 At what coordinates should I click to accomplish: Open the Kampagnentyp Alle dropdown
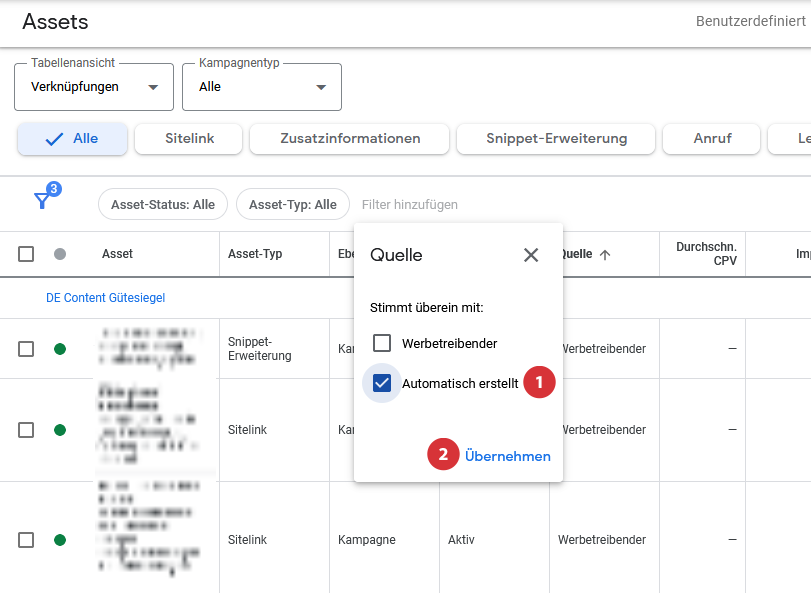coord(262,87)
